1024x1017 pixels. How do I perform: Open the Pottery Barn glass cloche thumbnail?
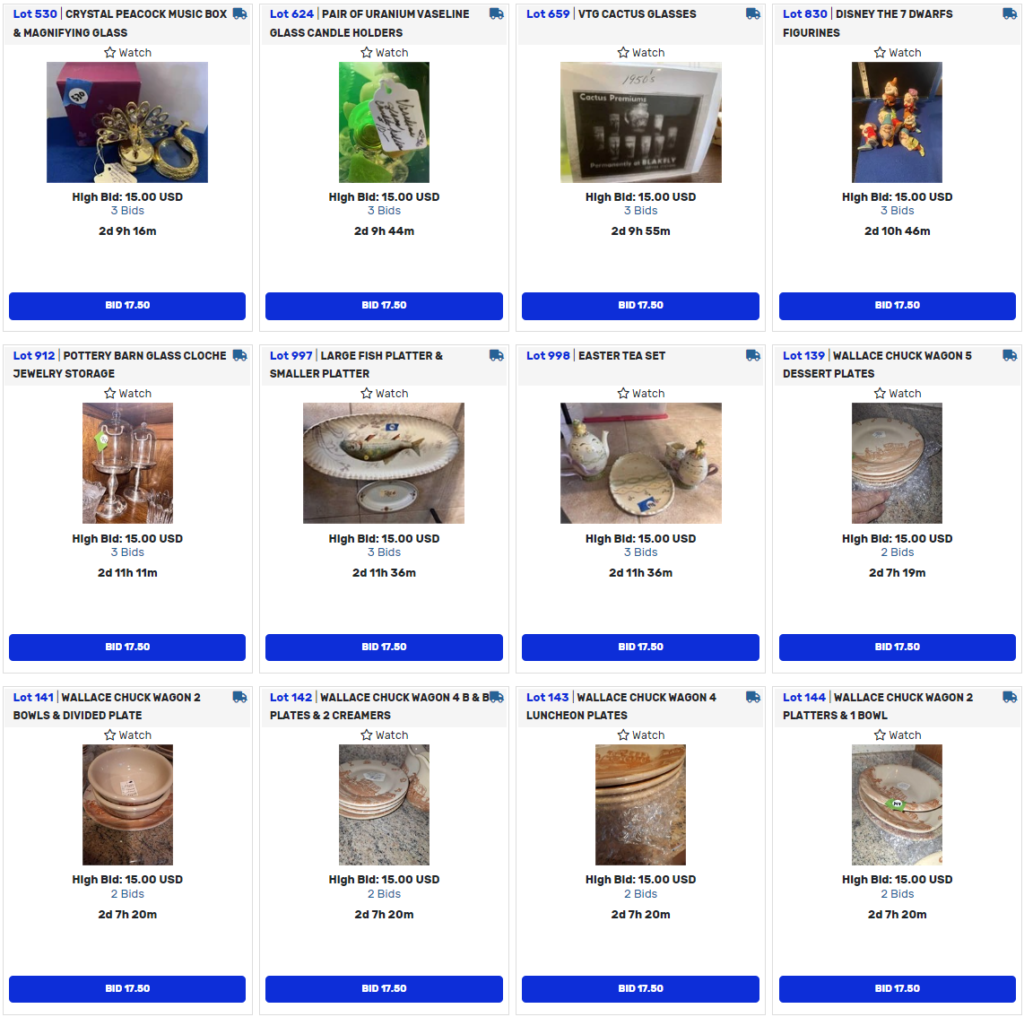click(127, 463)
